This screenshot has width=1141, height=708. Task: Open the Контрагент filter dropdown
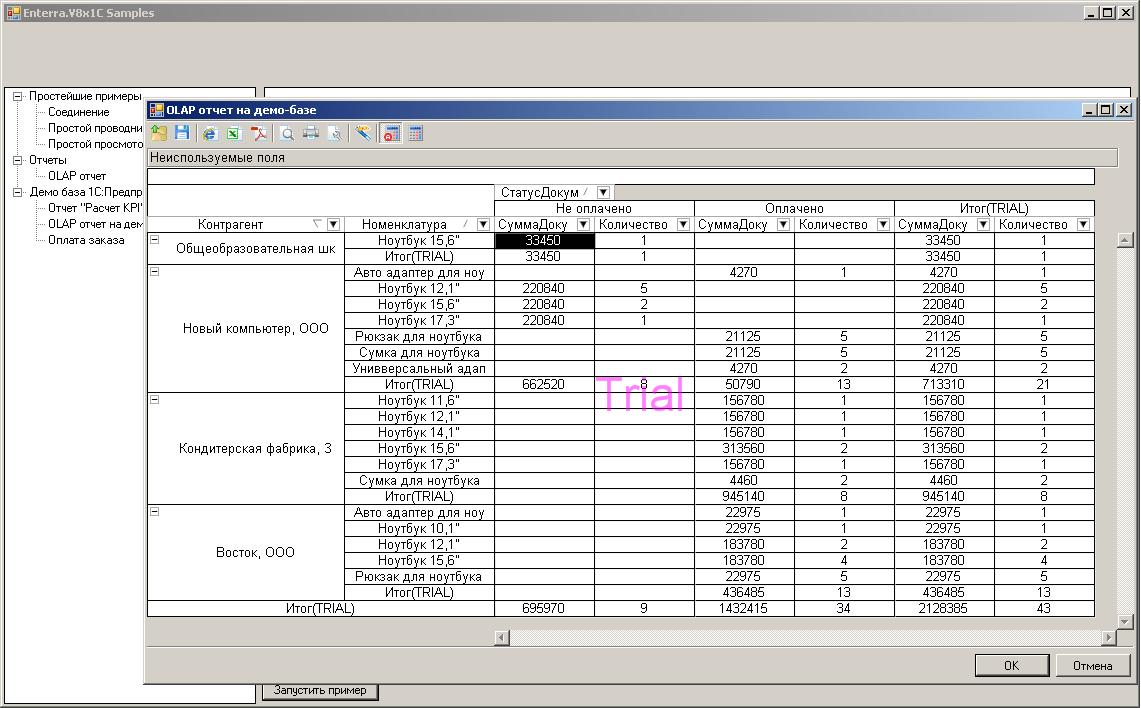[x=333, y=224]
